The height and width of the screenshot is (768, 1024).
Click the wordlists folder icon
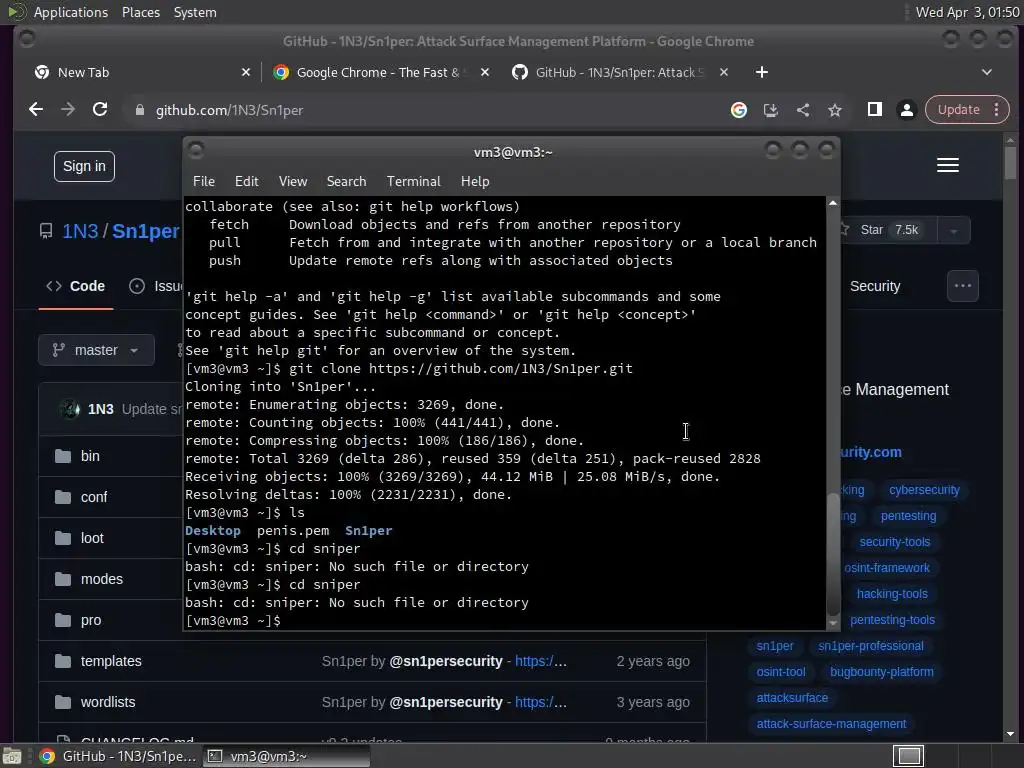[x=63, y=703]
